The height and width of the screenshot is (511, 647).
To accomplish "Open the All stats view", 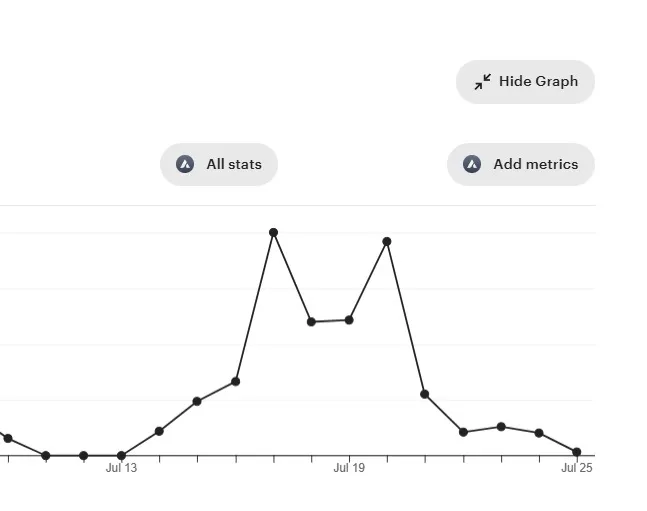I will 219,164.
